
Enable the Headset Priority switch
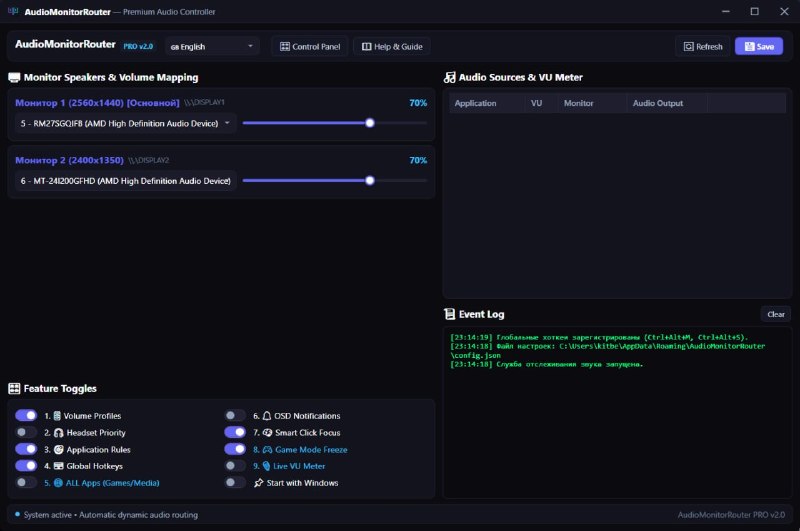[26, 433]
